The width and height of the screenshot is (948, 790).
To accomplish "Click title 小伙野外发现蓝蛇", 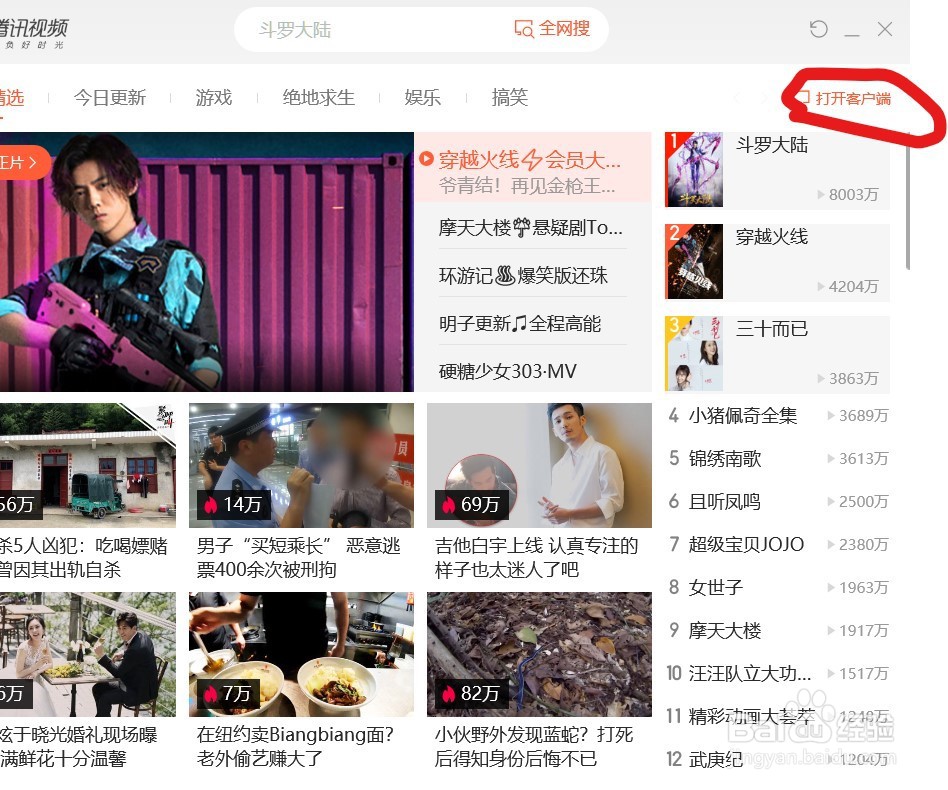I will point(534,746).
